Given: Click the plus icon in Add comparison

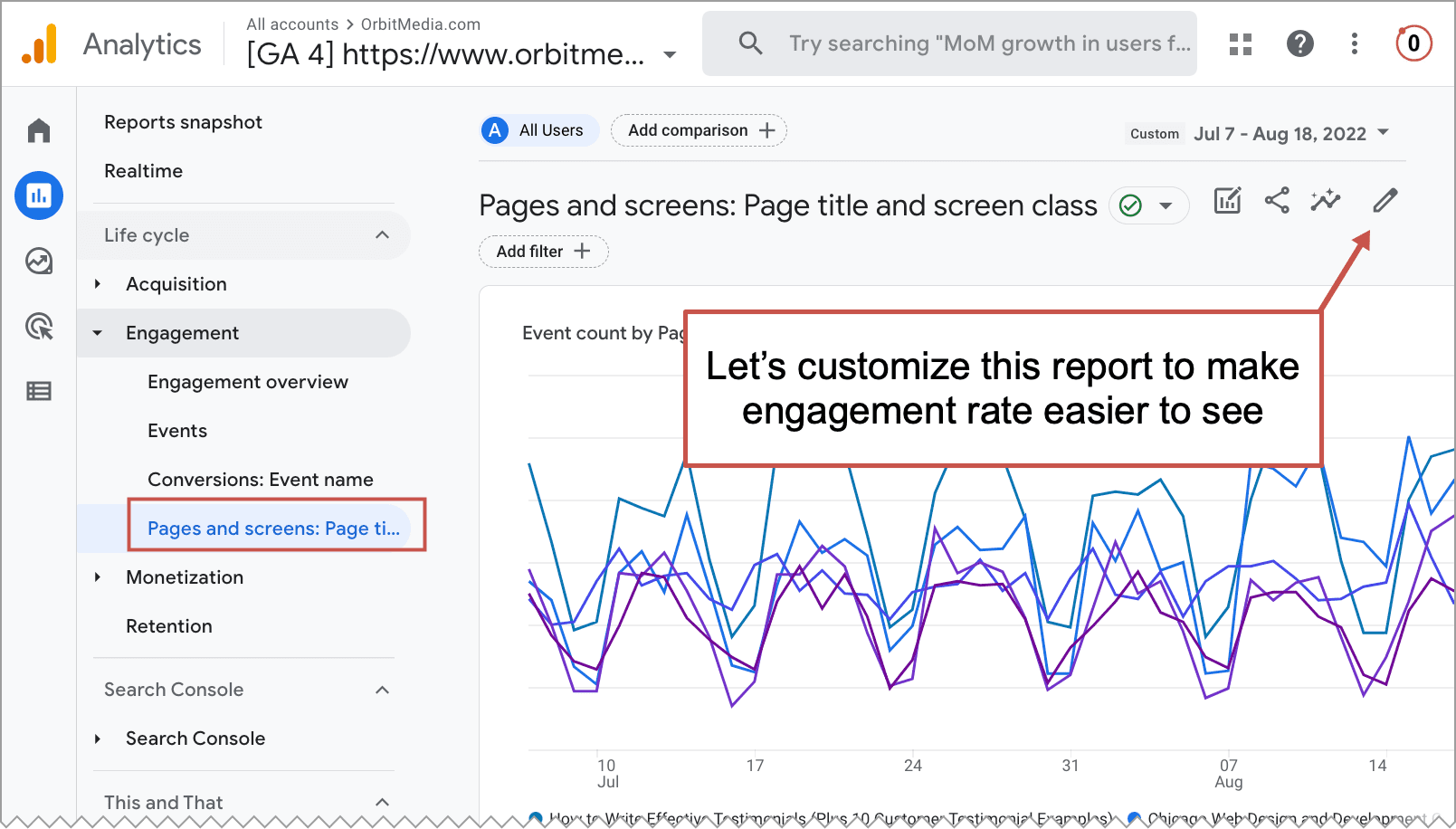Looking at the screenshot, I should [767, 130].
